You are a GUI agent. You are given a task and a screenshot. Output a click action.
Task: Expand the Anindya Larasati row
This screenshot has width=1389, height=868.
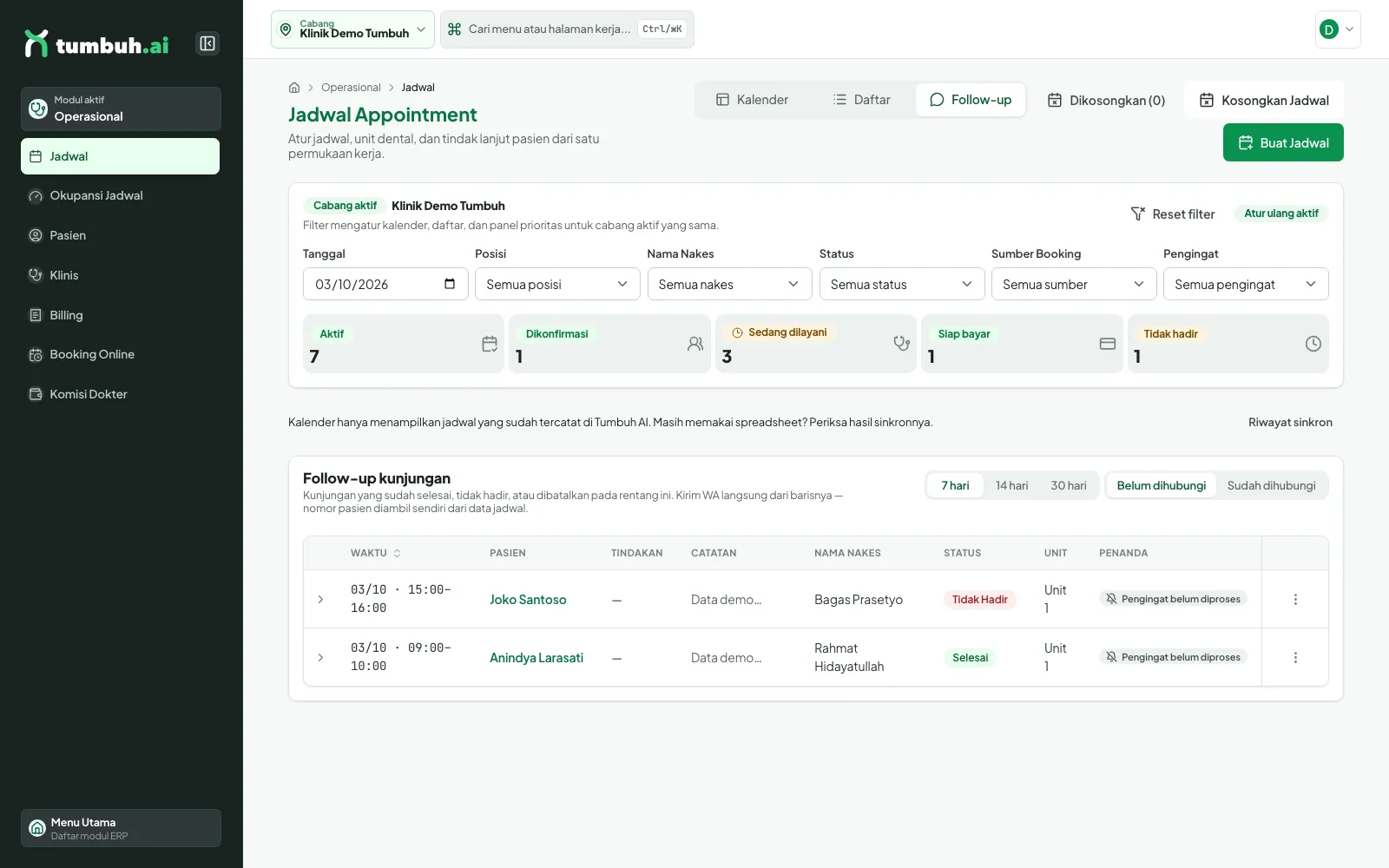pyautogui.click(x=320, y=658)
